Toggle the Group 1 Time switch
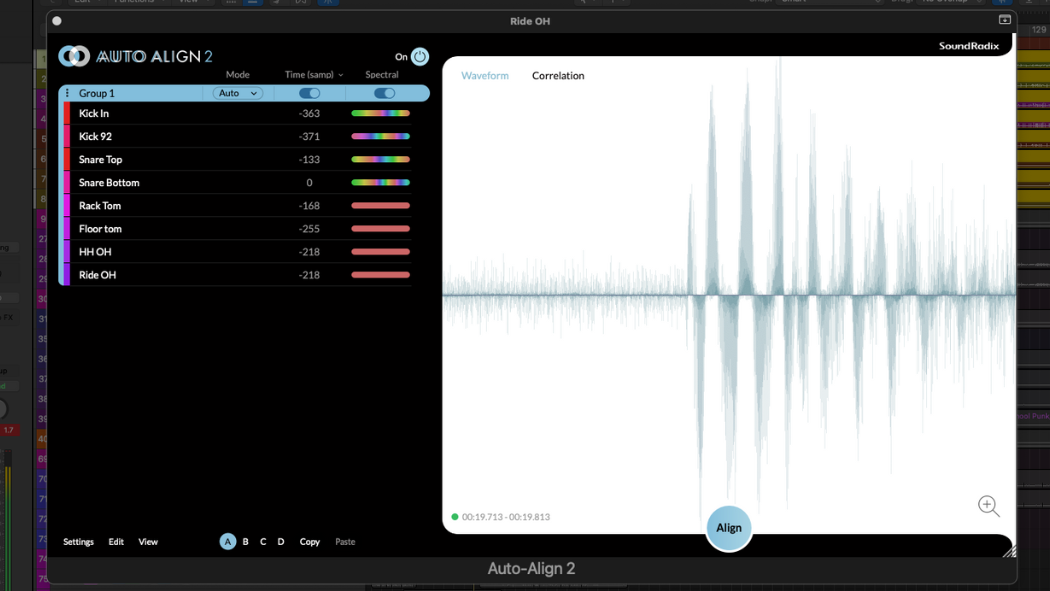The height and width of the screenshot is (591, 1050). pyautogui.click(x=309, y=93)
